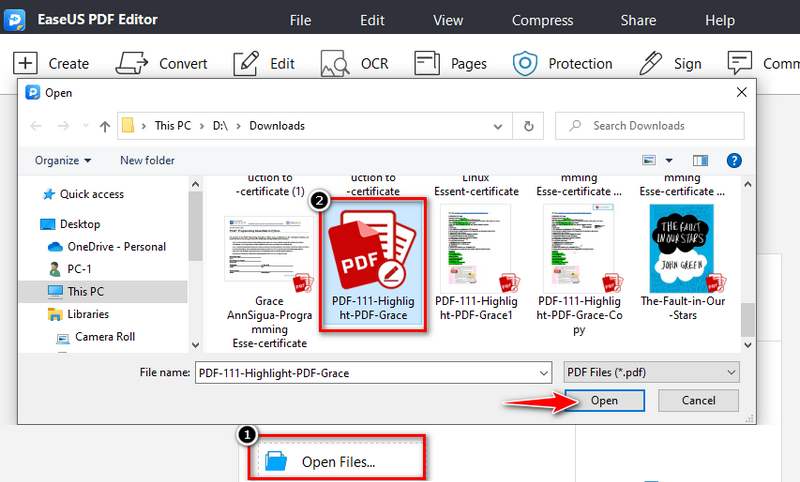Change the view with the view icon
Screen dimensions: 800x482
649,160
